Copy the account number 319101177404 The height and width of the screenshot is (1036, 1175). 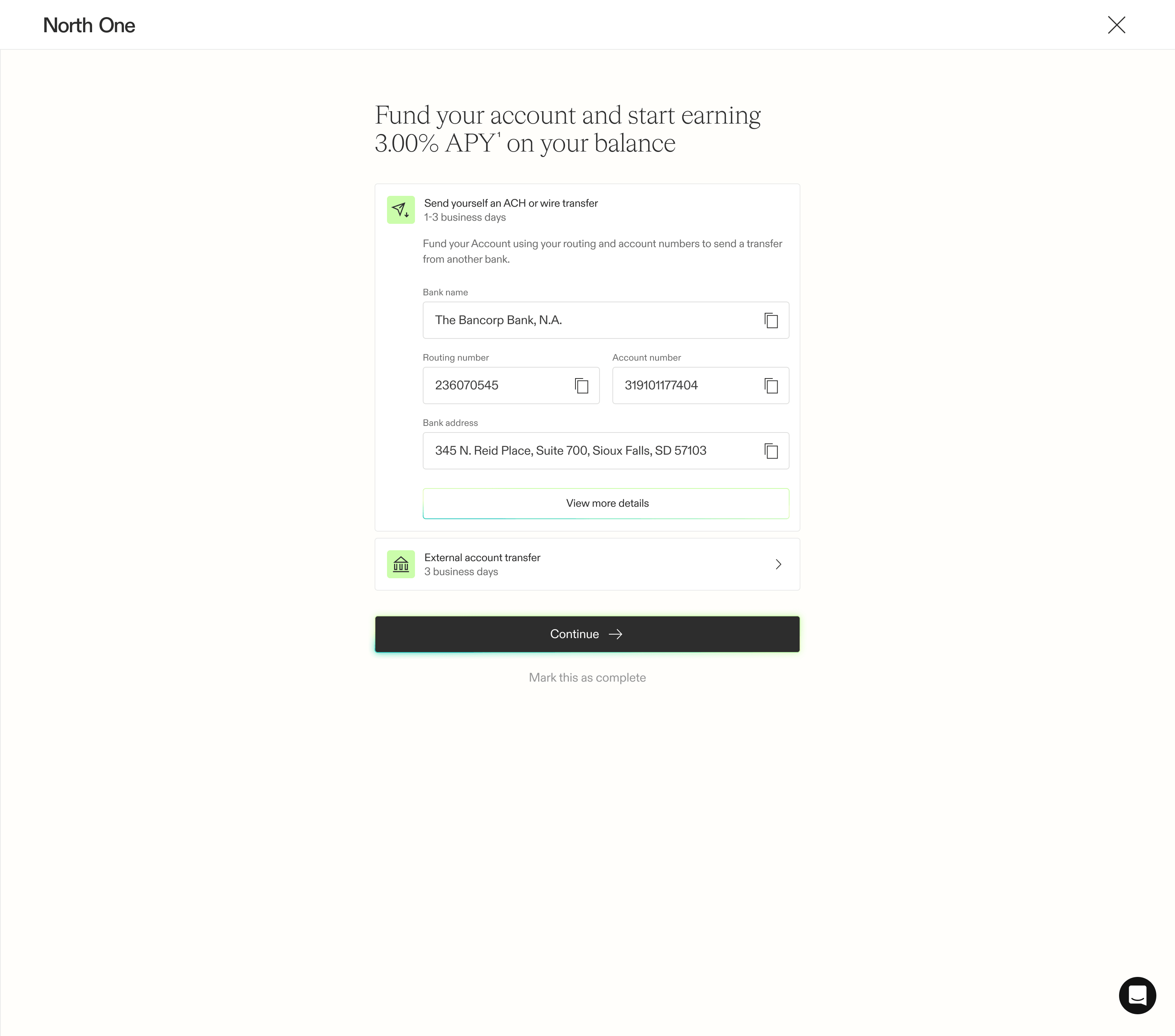[x=771, y=385]
